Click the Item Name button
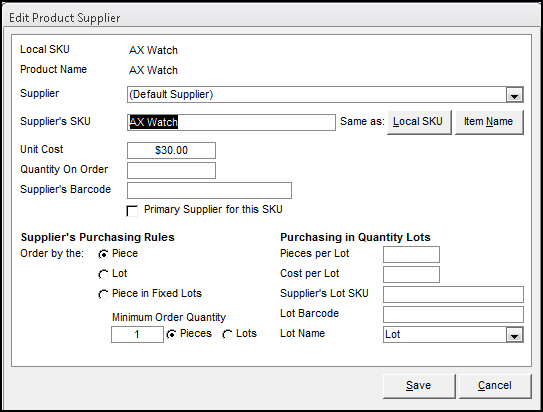543x412 pixels. (489, 122)
